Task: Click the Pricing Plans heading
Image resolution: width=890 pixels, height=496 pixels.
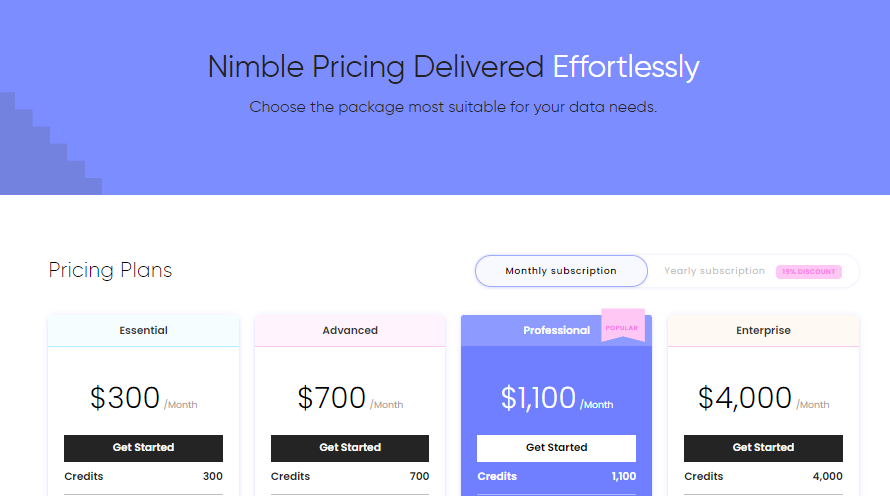Action: 110,271
